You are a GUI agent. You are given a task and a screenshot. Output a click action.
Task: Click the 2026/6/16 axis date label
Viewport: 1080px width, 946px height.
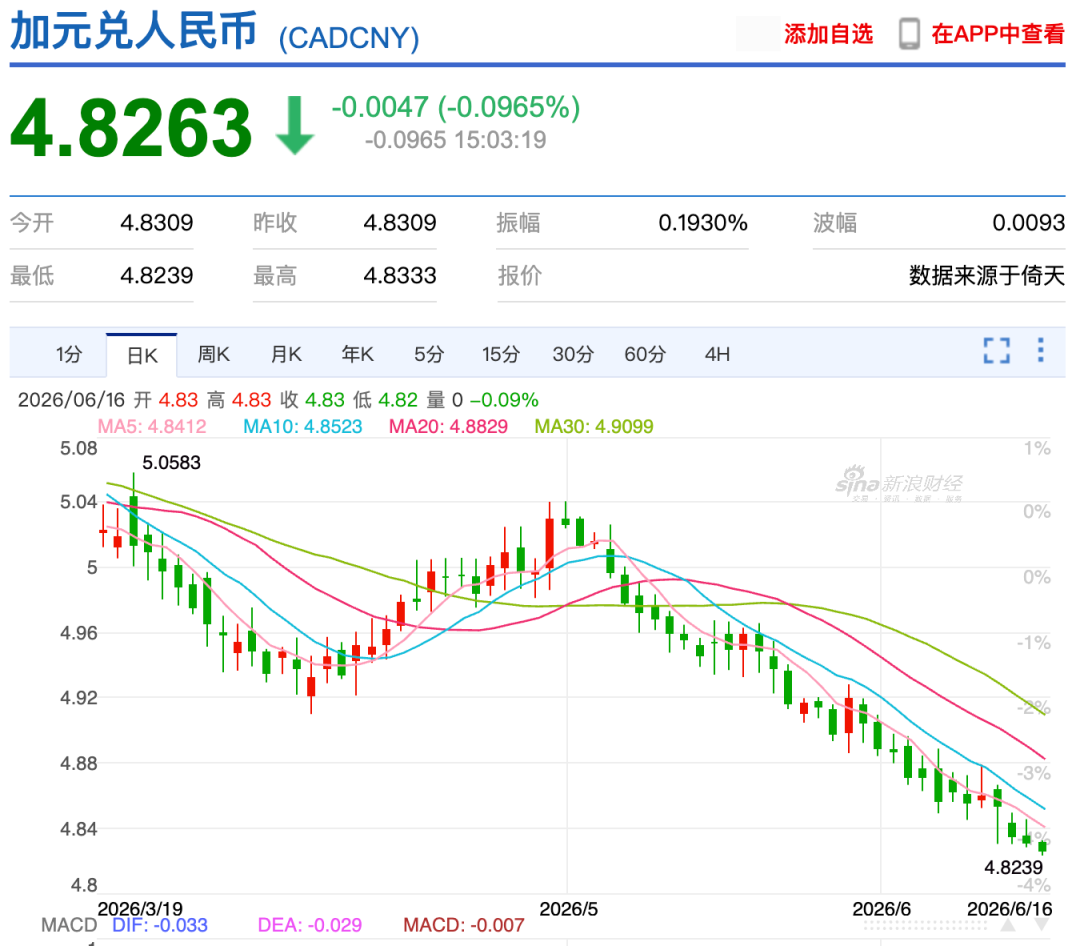coord(1010,909)
